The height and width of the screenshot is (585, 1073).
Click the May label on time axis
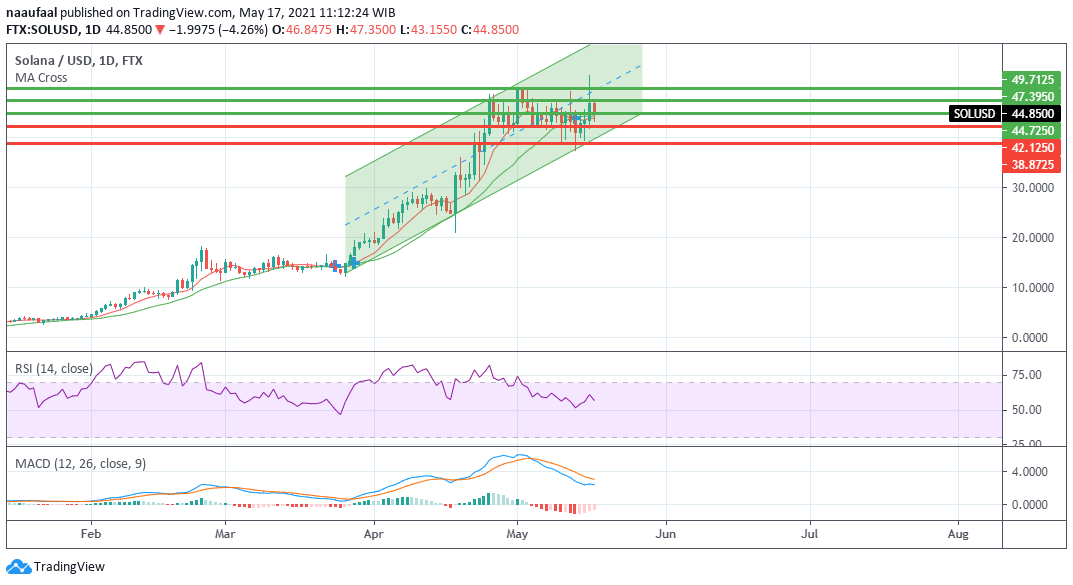coord(517,534)
